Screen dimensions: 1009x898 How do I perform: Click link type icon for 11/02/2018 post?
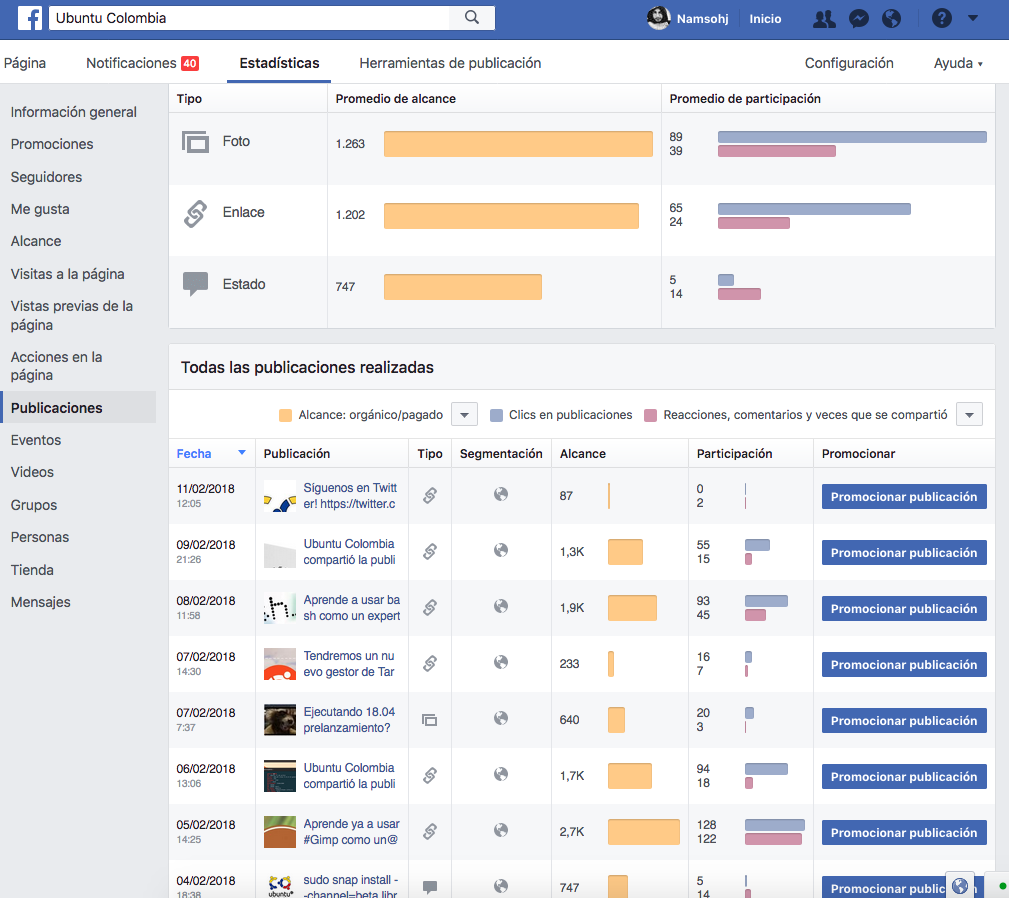click(430, 495)
